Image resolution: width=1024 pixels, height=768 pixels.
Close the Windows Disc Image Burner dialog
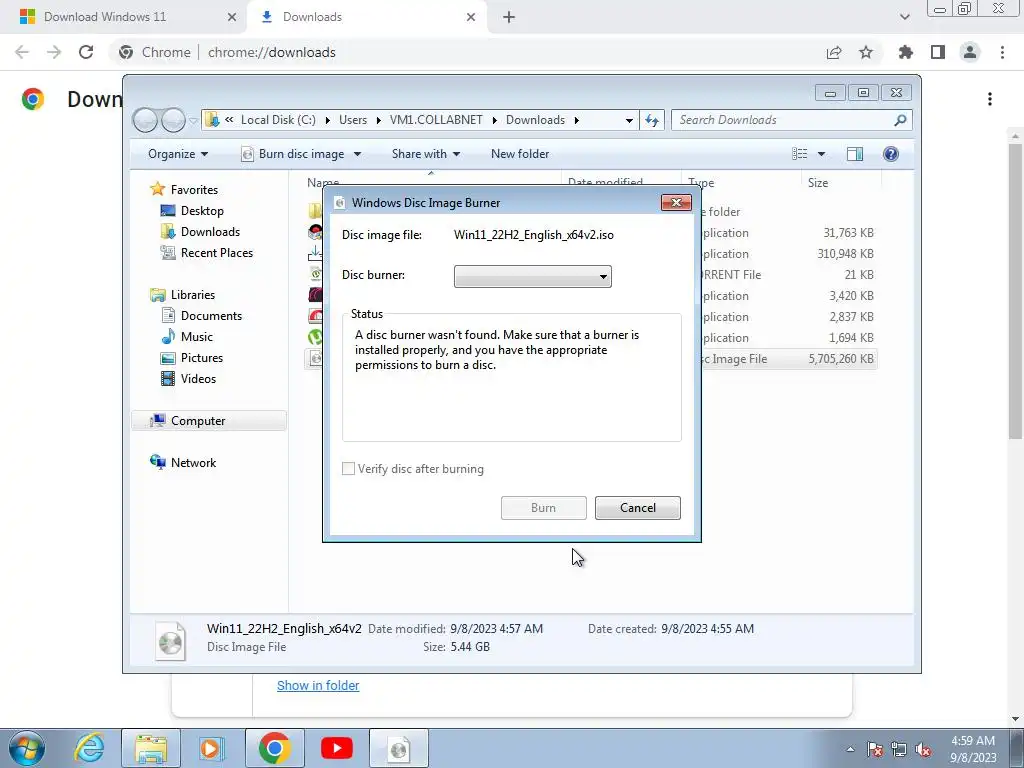676,202
